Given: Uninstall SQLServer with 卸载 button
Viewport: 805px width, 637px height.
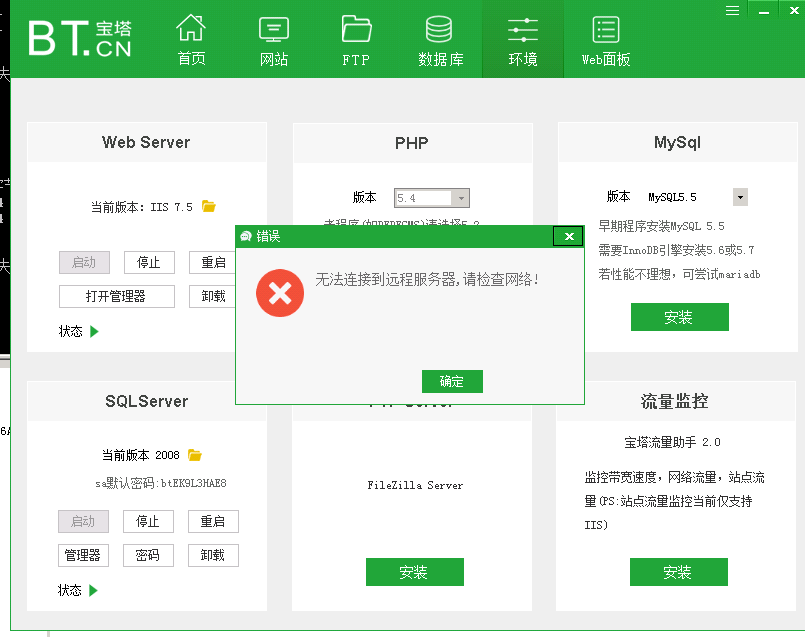Looking at the screenshot, I should tap(213, 555).
